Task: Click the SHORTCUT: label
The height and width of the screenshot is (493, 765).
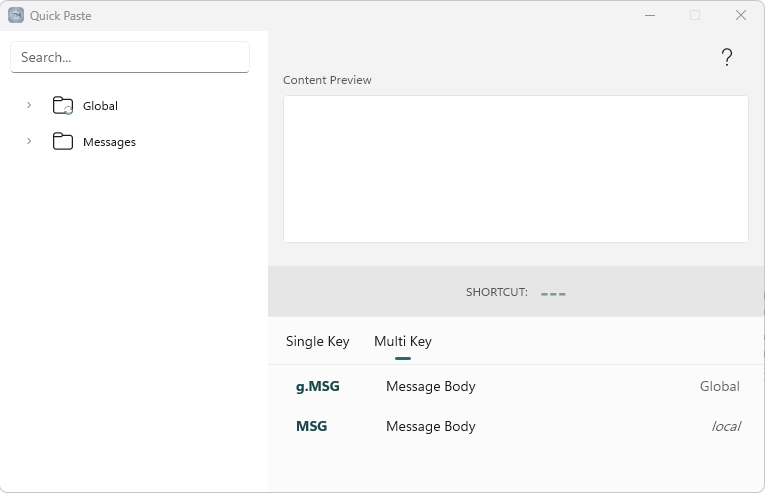Action: pos(497,292)
